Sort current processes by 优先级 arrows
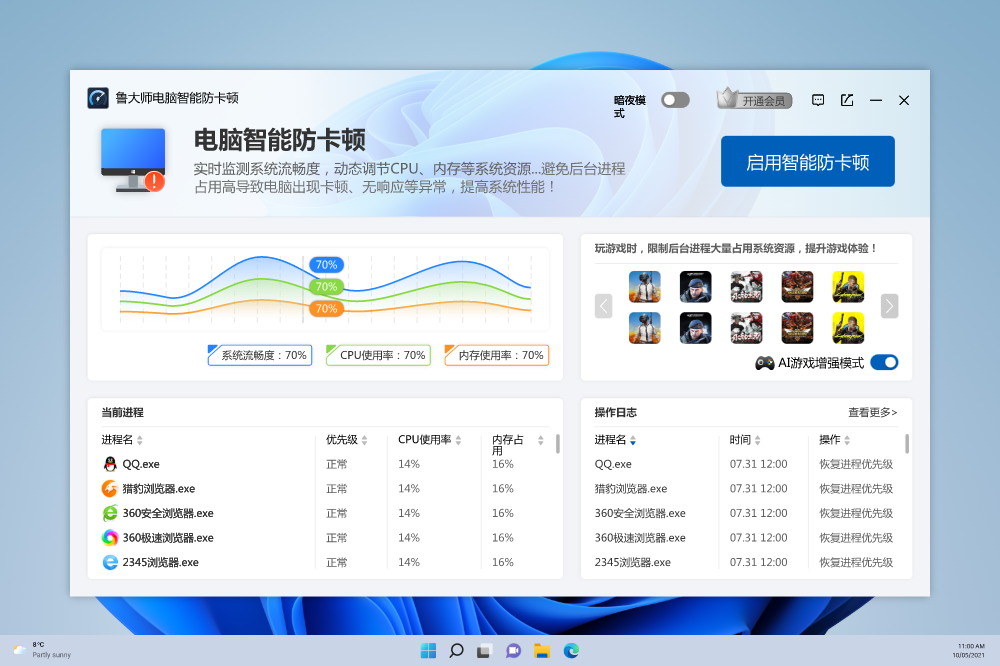1000x666 pixels. click(x=364, y=440)
